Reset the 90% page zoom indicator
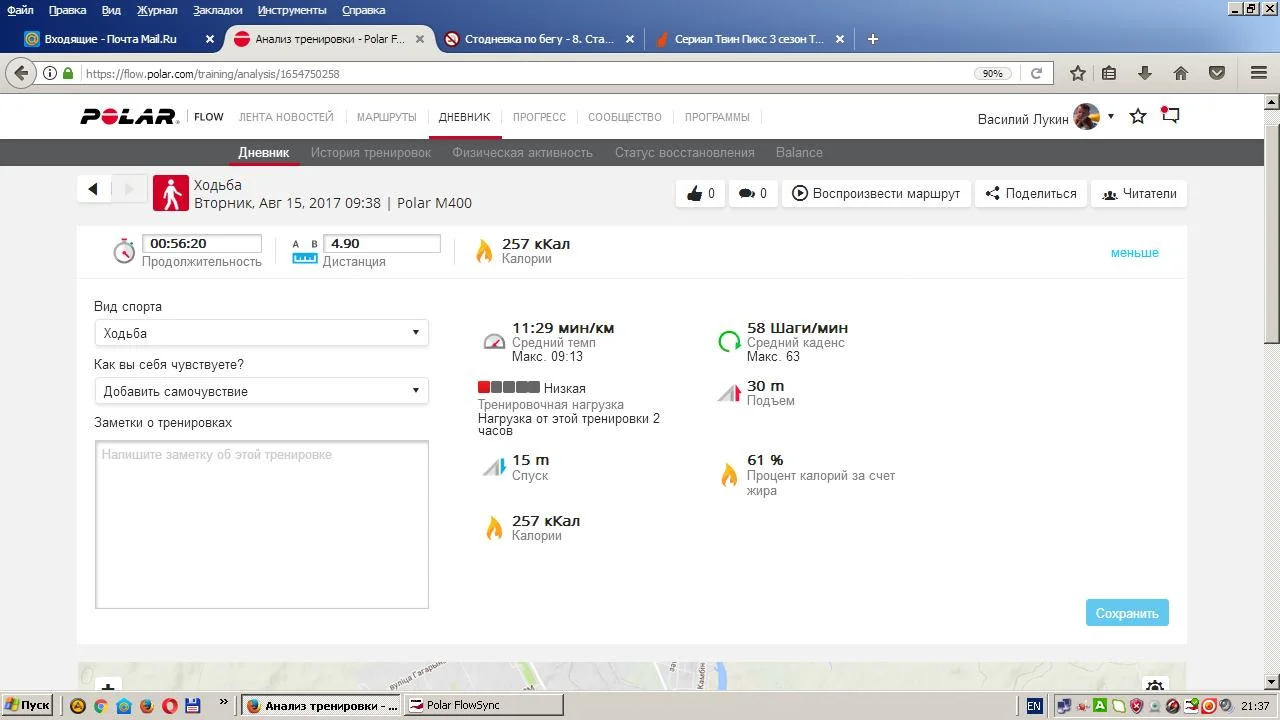 pos(992,73)
